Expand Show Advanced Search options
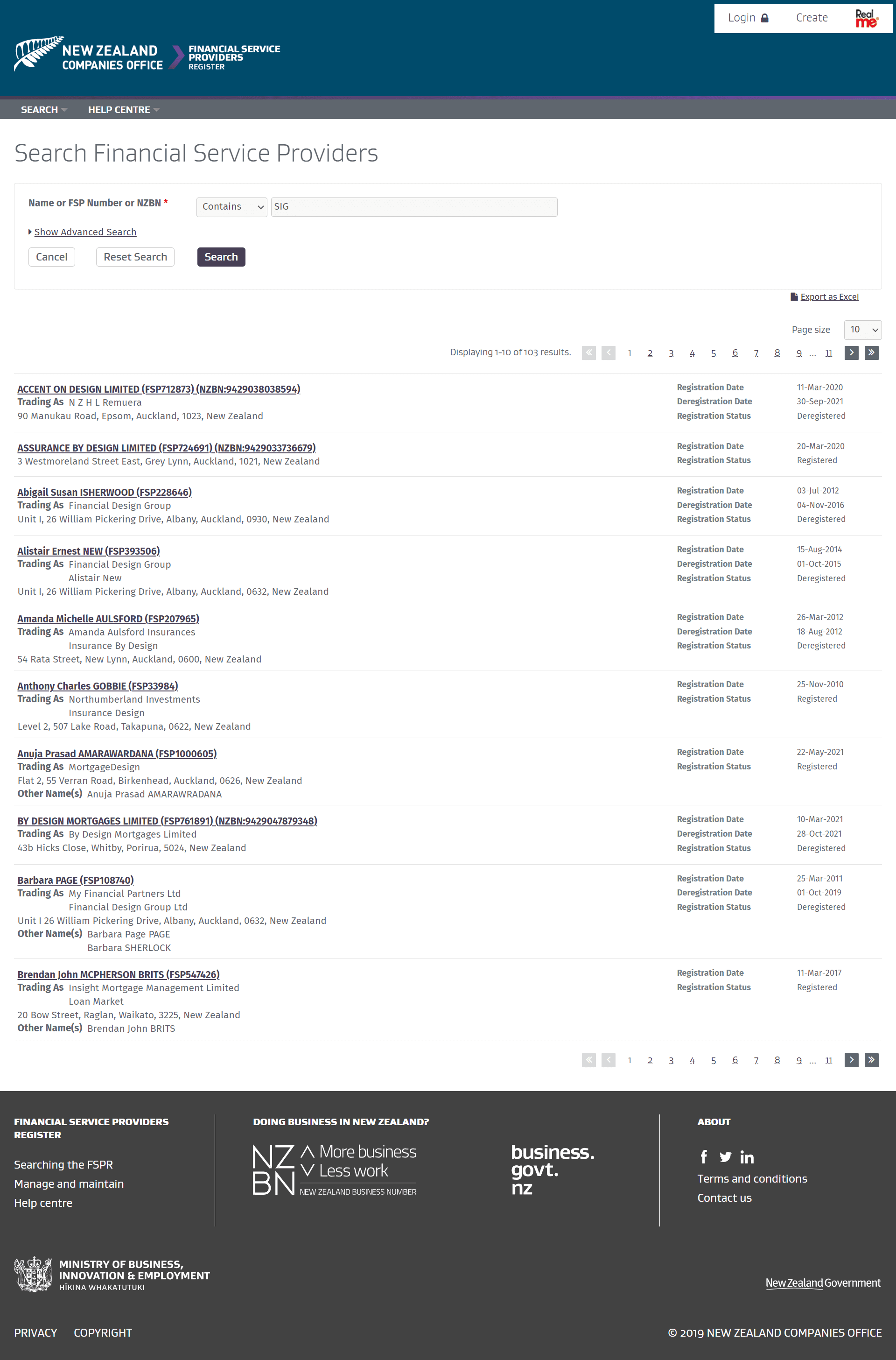Viewport: 896px width, 1360px height. pyautogui.click(x=85, y=232)
